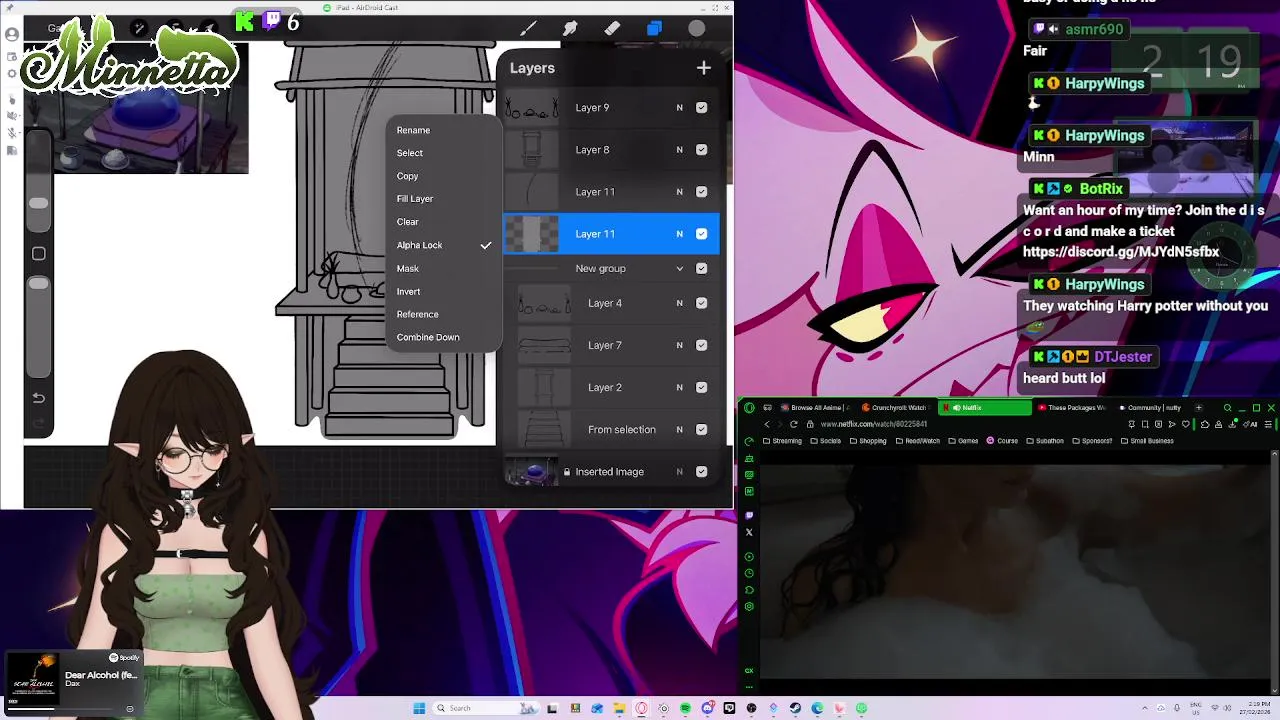The image size is (1280, 720).
Task: Open the Windows Start menu
Action: point(419,708)
